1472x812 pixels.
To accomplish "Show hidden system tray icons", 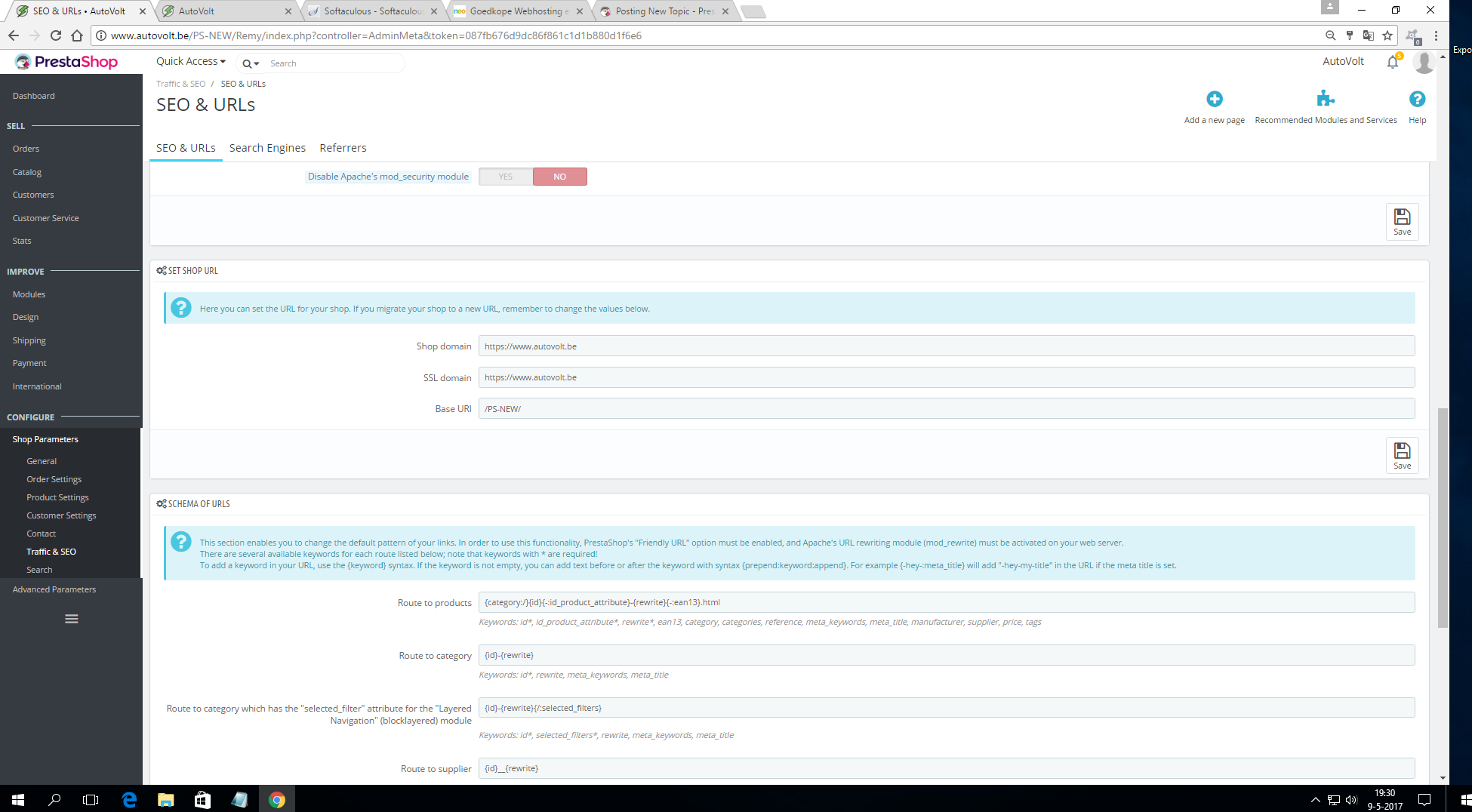I will tap(1315, 800).
